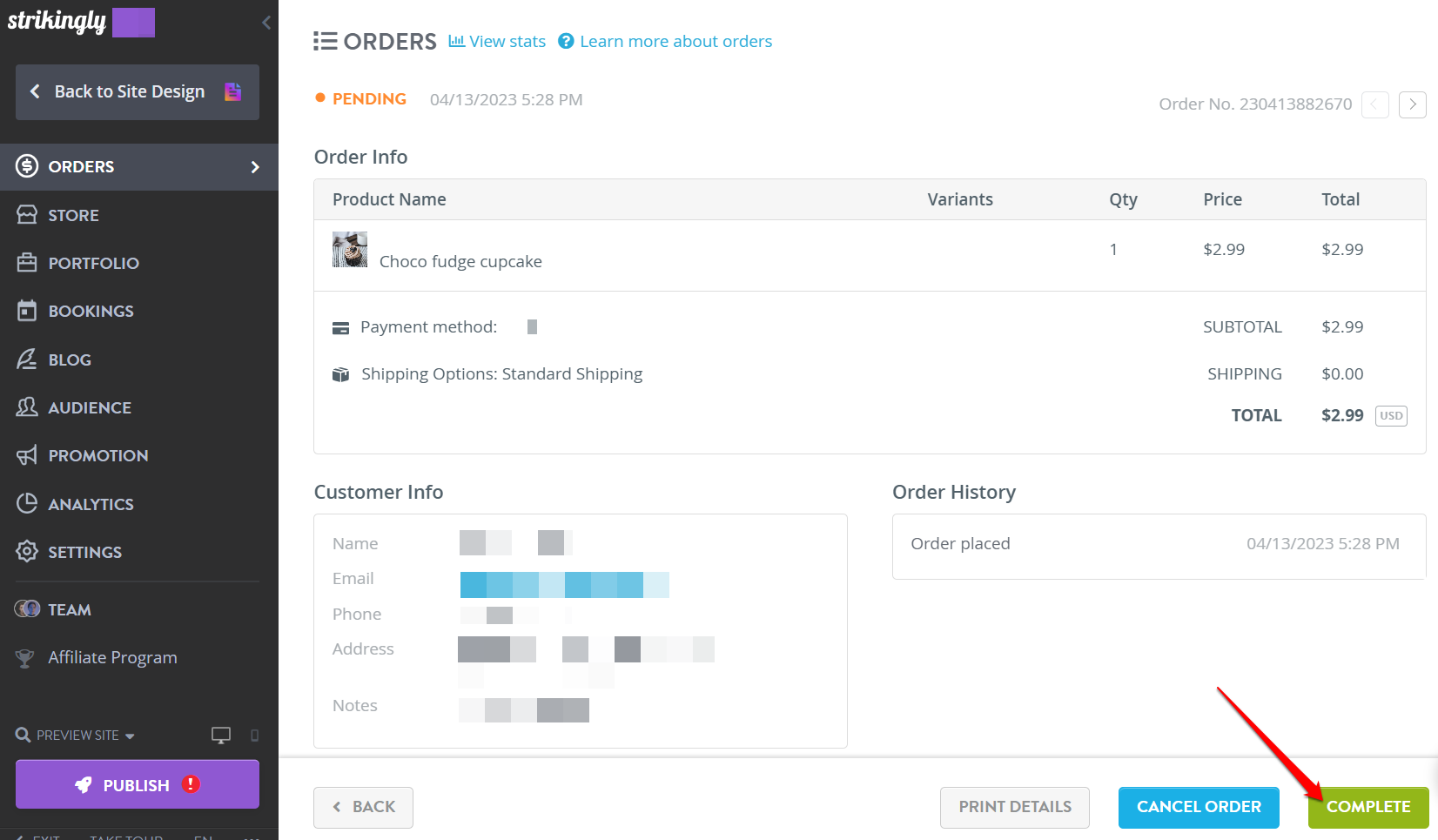Open the Bookings calendar icon

pos(25,310)
